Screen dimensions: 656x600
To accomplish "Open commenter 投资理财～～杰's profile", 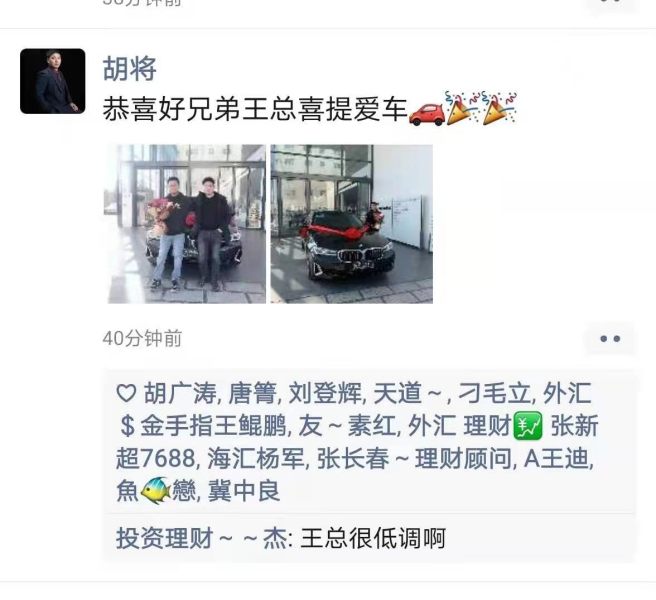I will 202,538.
